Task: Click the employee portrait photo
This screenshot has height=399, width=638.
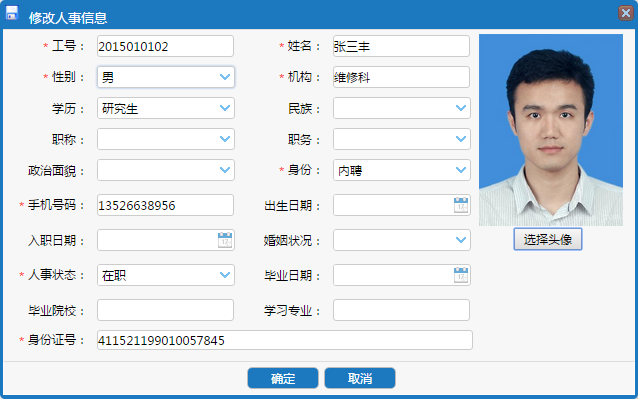Action: [551, 130]
